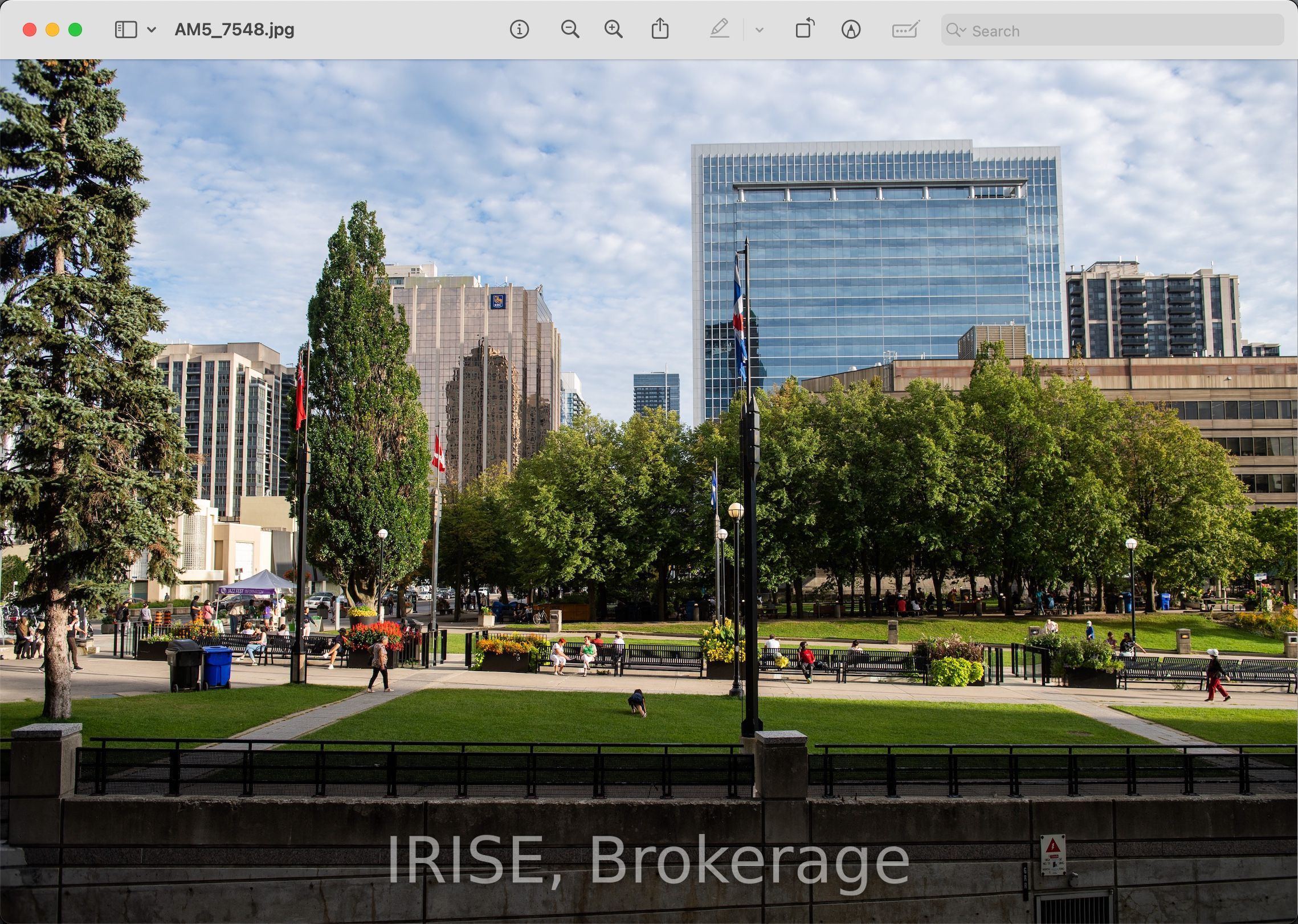Image resolution: width=1298 pixels, height=924 pixels.
Task: Minimize the window with yellow button
Action: pyautogui.click(x=52, y=30)
